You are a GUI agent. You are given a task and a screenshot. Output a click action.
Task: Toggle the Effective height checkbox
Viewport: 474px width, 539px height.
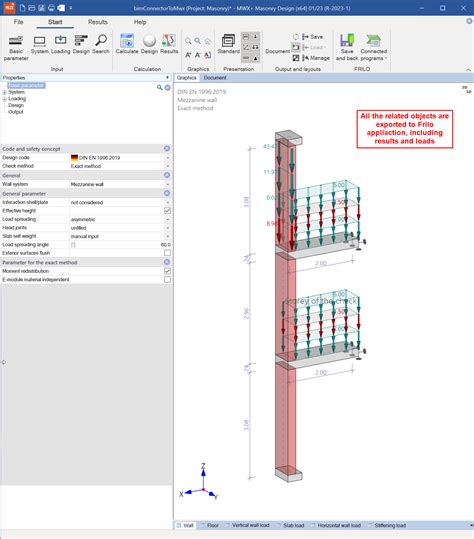click(167, 210)
